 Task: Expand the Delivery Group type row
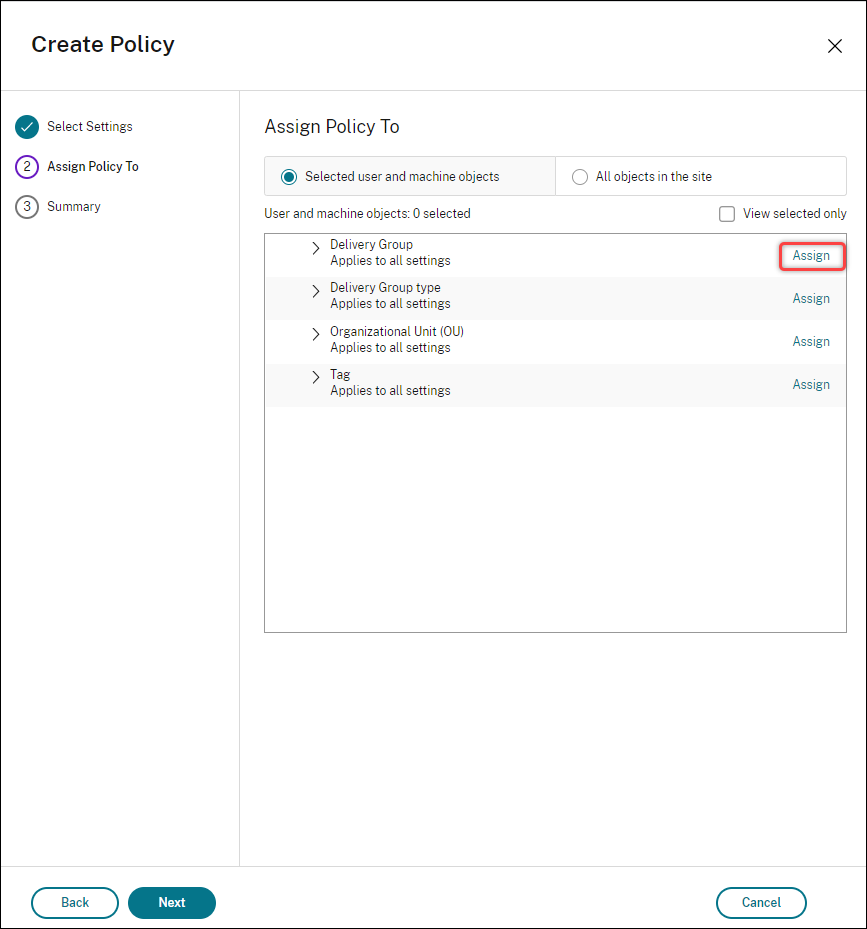[x=316, y=291]
